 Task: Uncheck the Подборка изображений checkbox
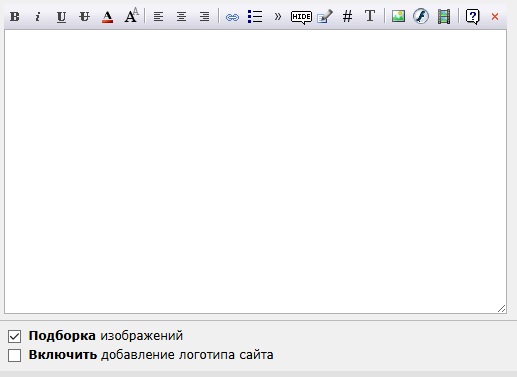pos(15,336)
